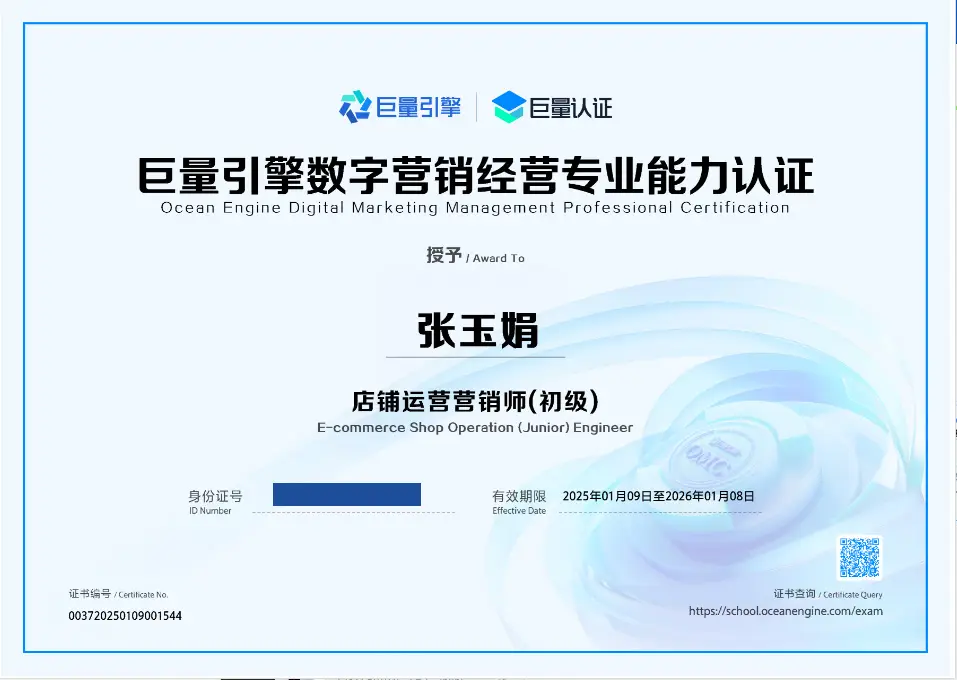Click the 巨量认证 brand name text
Image resolution: width=957 pixels, height=680 pixels.
(x=570, y=107)
